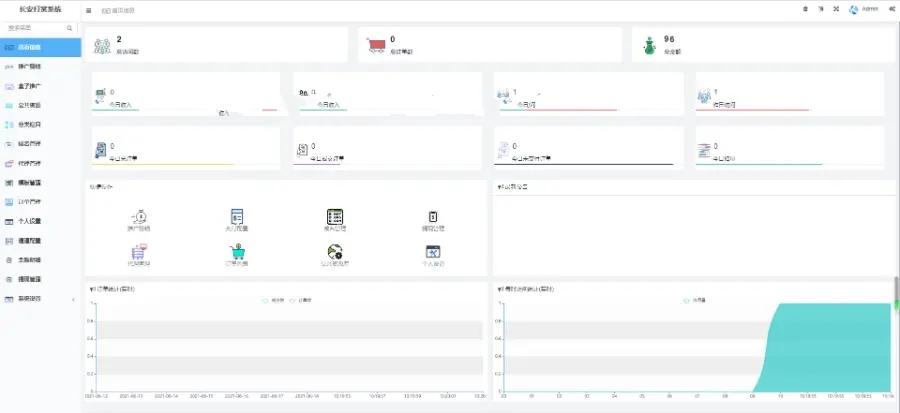This screenshot has width=900, height=413.
Task: Click the search magnifier in sidebar box
Action: click(69, 28)
